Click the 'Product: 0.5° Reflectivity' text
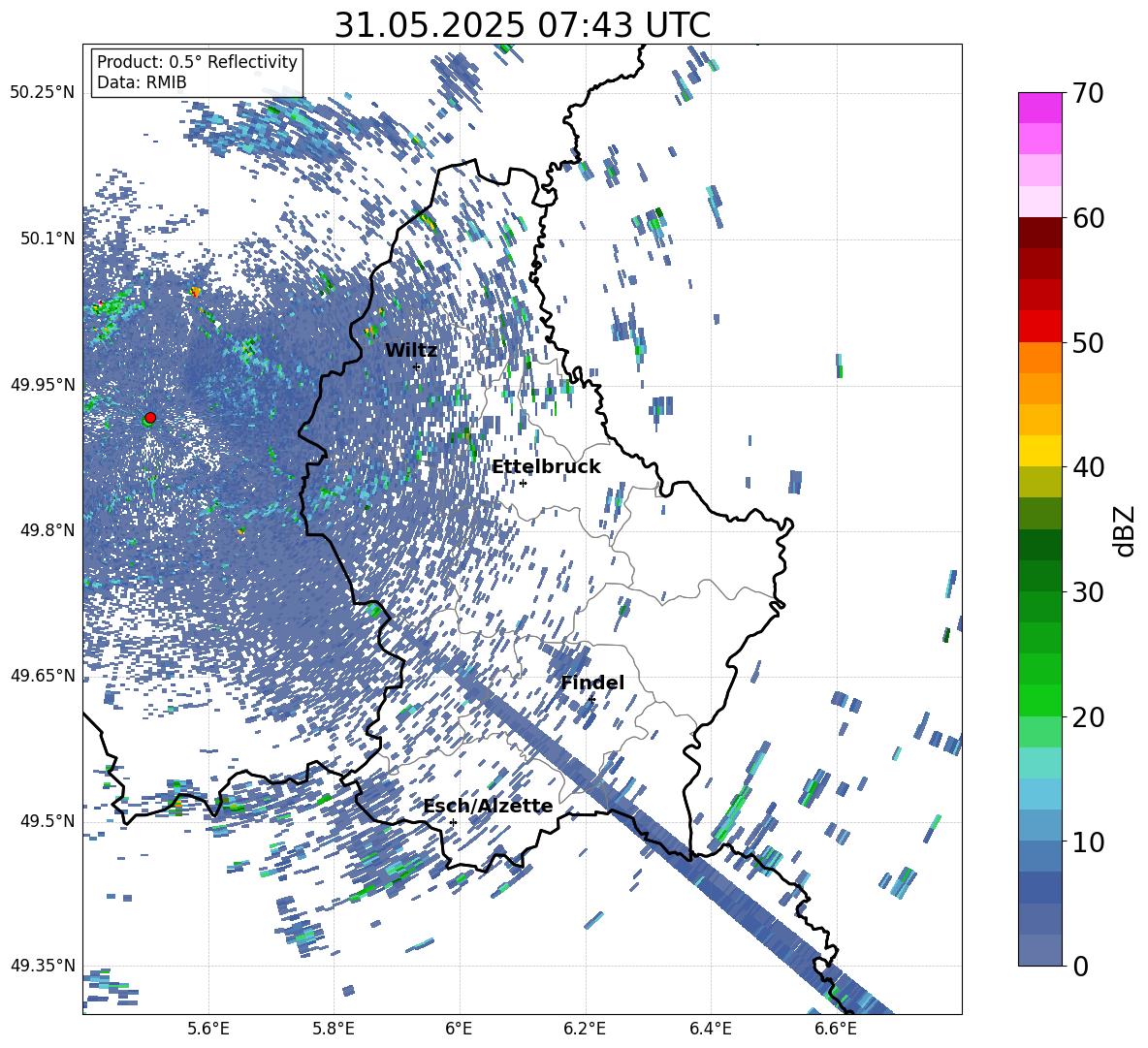1148x1048 pixels. click(x=197, y=61)
